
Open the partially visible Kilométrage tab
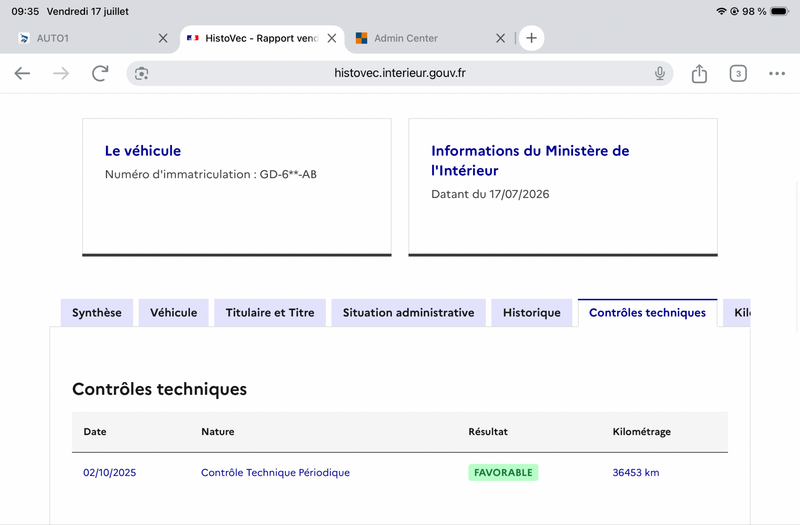[x=737, y=313]
